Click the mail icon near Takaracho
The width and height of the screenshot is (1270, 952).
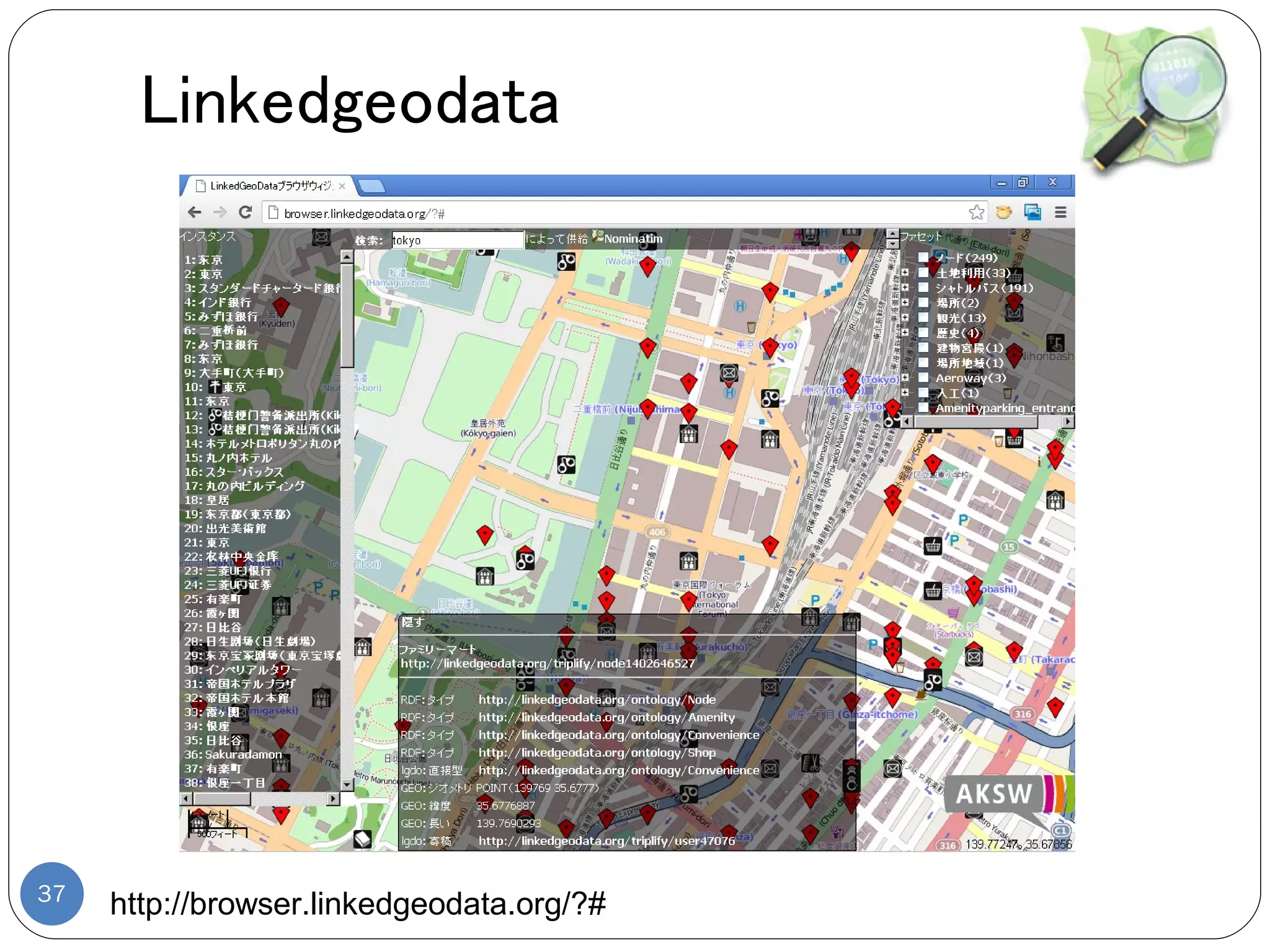(x=974, y=657)
